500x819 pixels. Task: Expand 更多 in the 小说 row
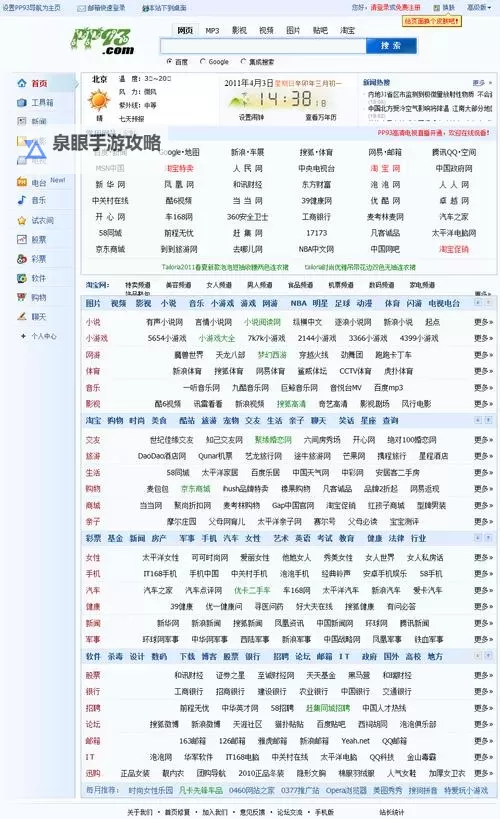[x=483, y=322]
